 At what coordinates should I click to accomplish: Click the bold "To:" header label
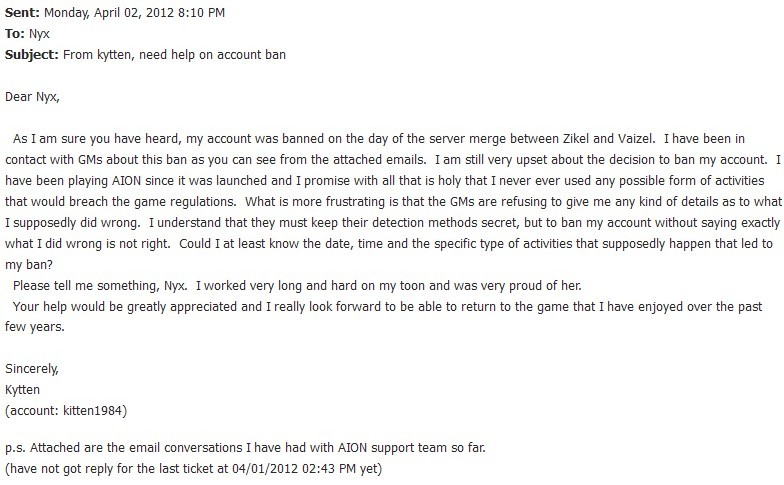(14, 34)
